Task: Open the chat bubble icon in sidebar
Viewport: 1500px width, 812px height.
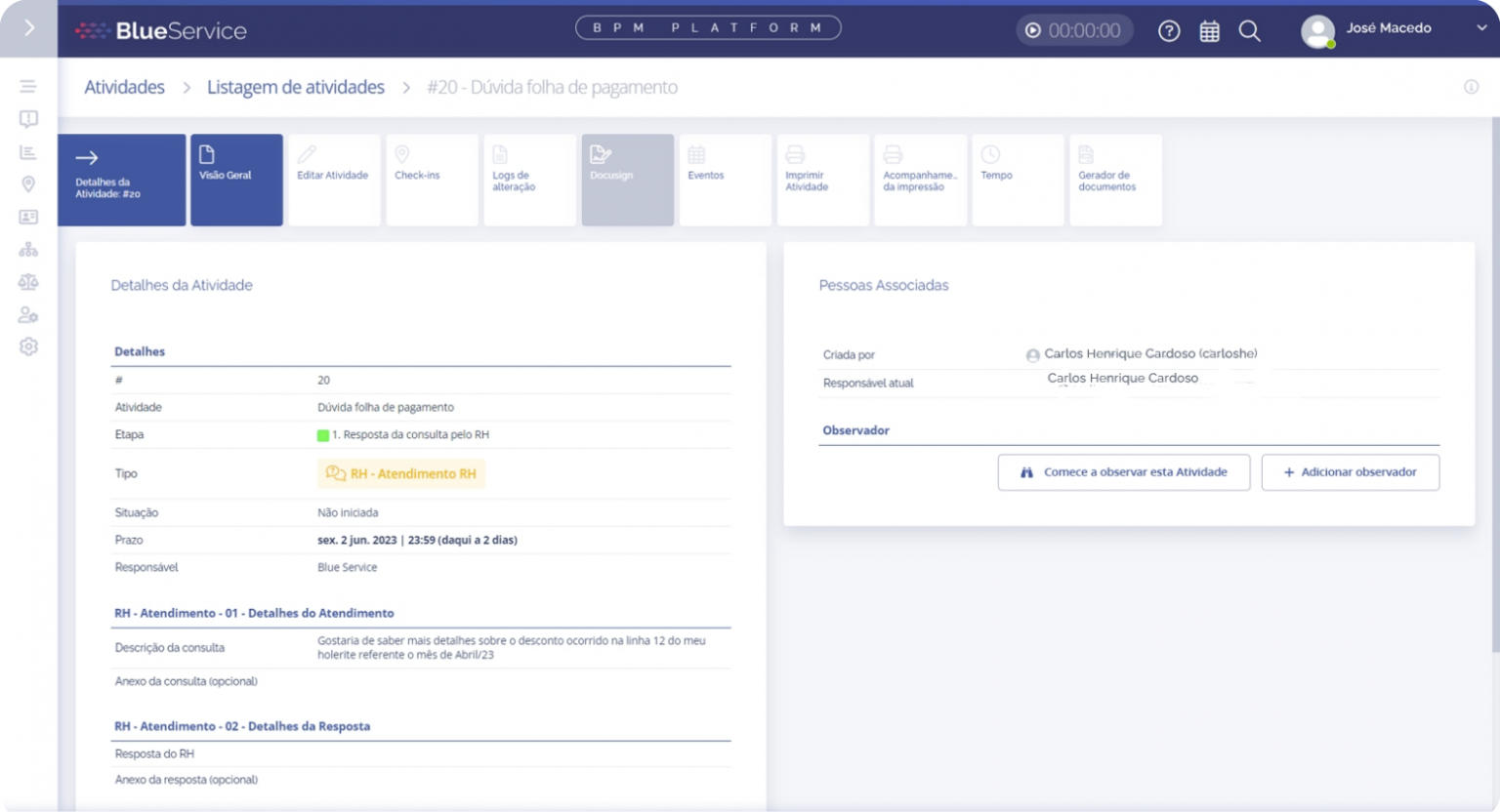Action: point(28,119)
